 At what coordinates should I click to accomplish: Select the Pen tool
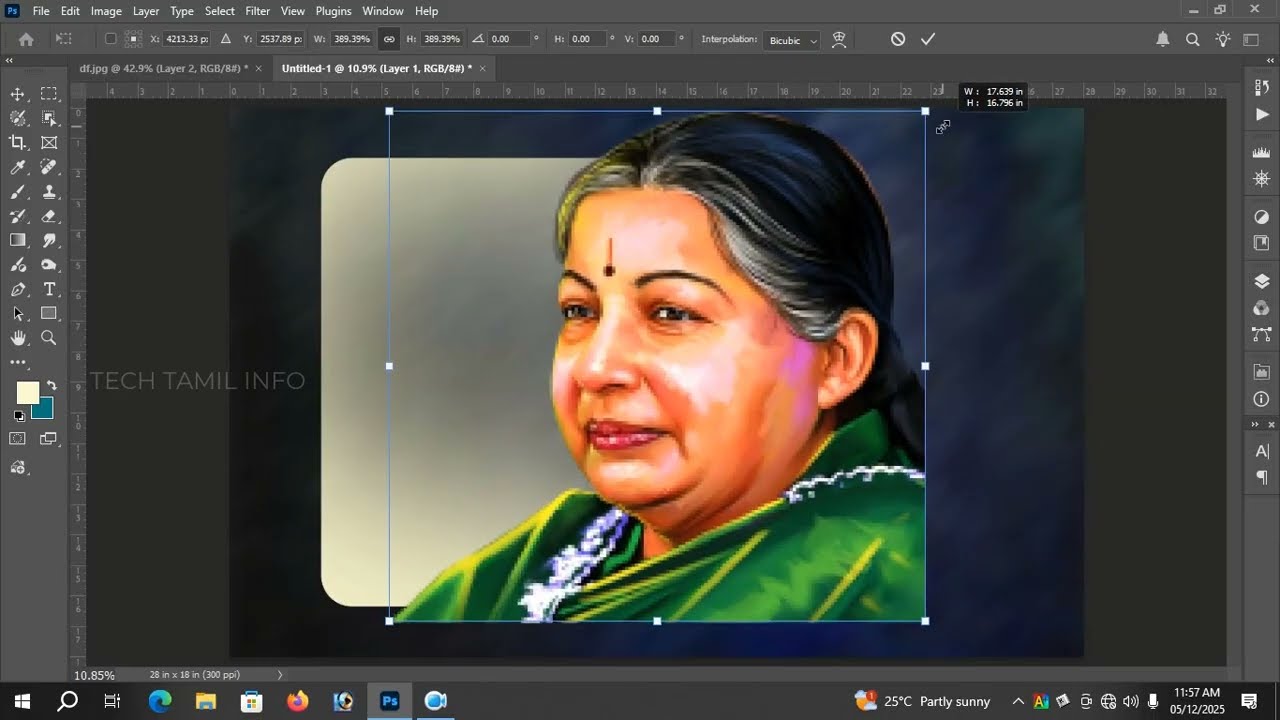(x=18, y=289)
